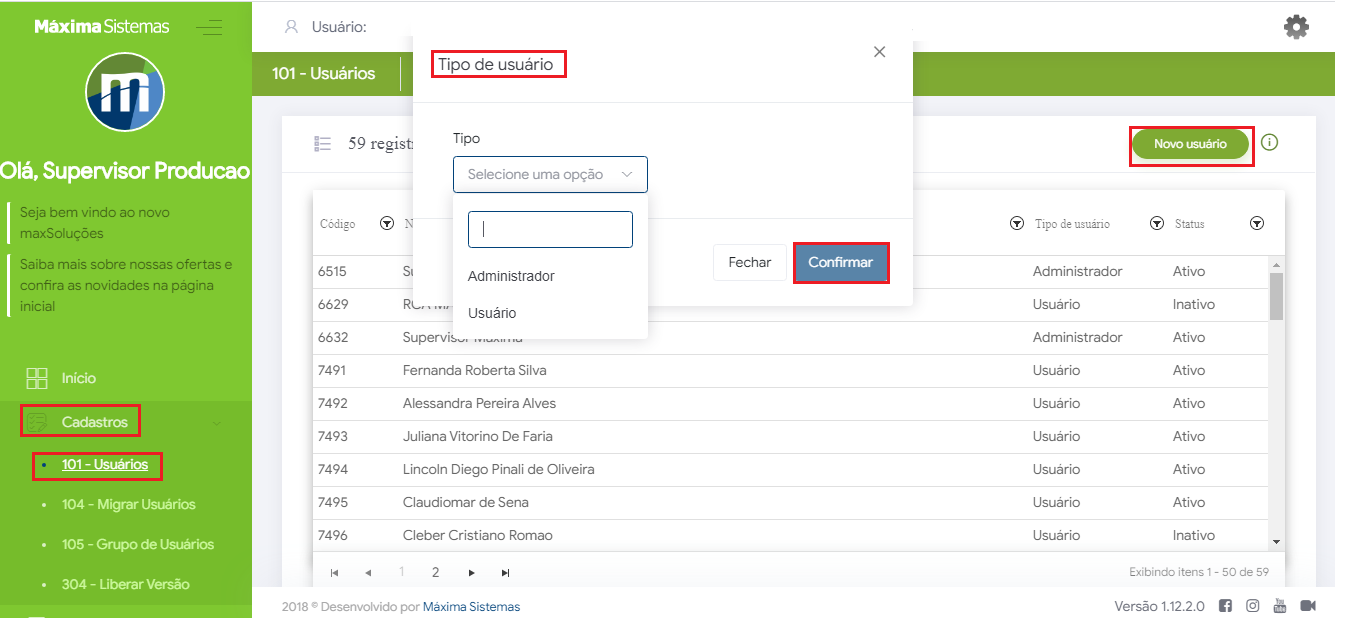Select row Juliana Vitorino De Faria
Image resolution: width=1349 pixels, height=620 pixels.
[x=790, y=436]
